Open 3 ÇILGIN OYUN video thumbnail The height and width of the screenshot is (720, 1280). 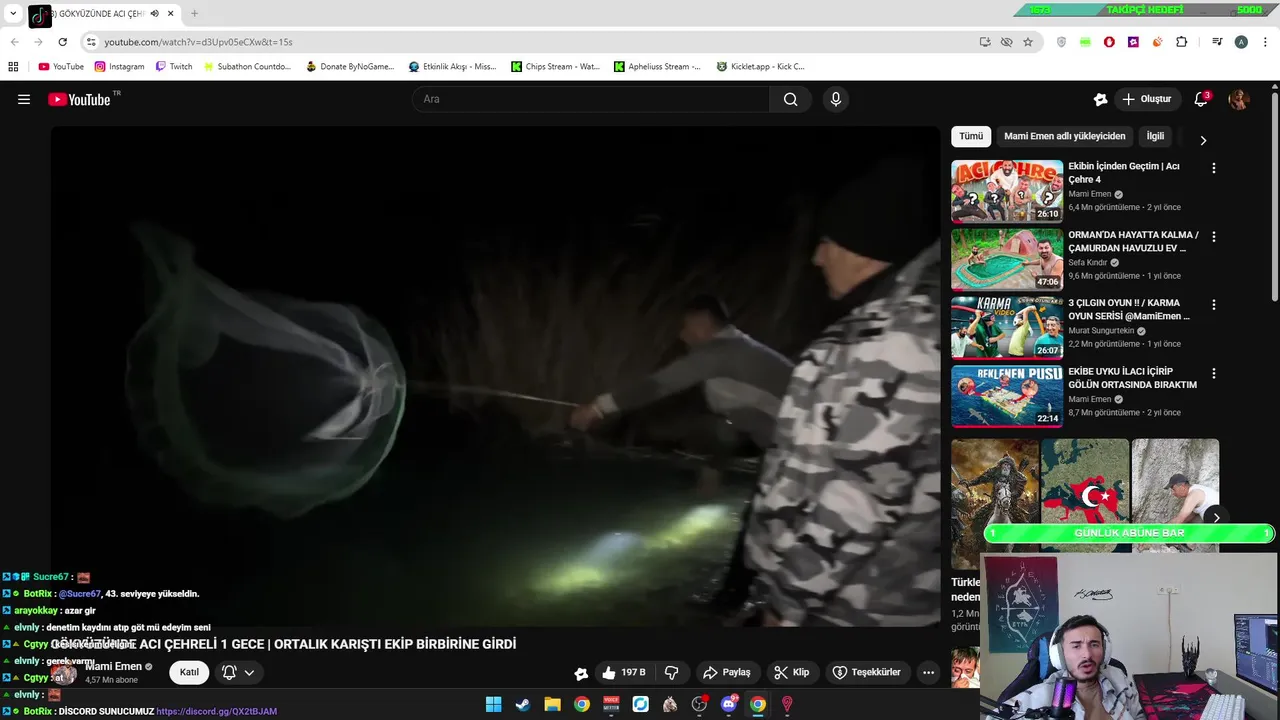1007,327
